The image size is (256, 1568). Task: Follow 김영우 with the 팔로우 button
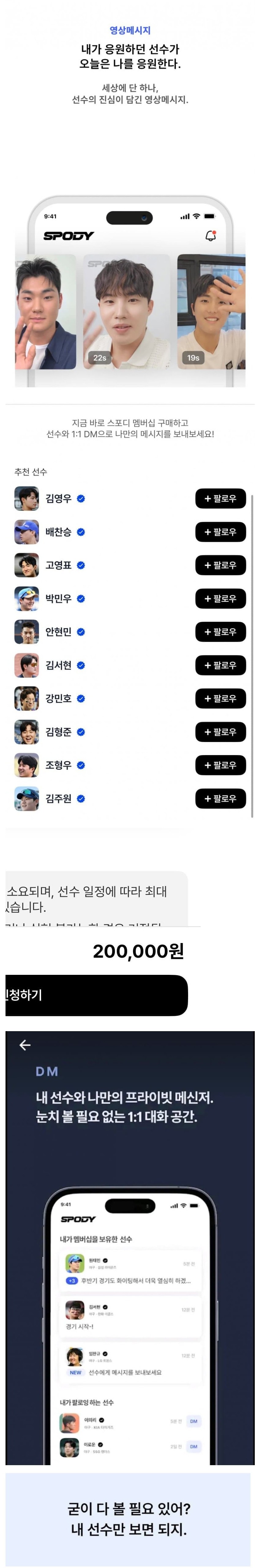coord(220,499)
